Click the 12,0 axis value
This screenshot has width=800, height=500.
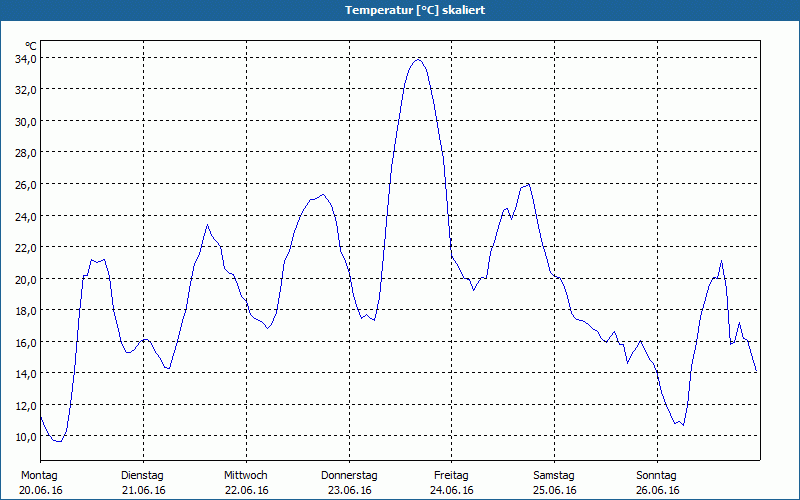click(26, 406)
